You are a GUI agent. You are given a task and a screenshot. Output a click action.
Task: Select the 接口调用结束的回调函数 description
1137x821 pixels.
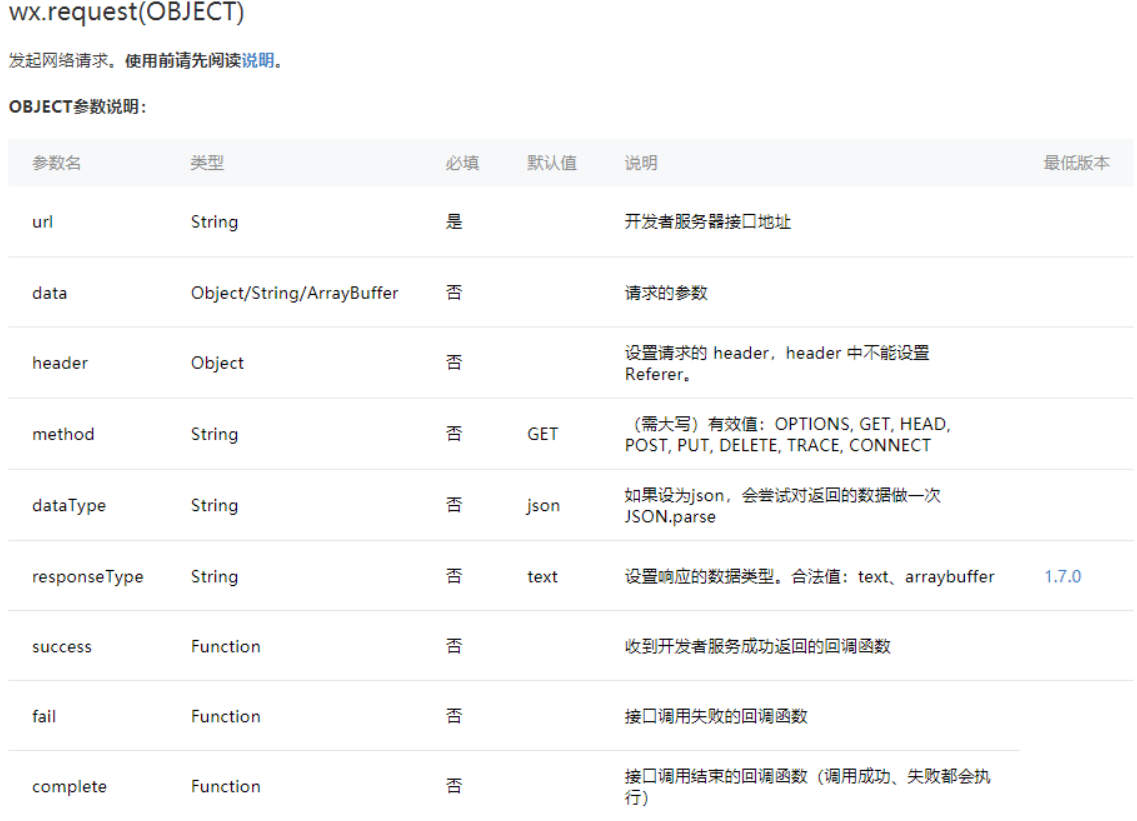[x=807, y=787]
